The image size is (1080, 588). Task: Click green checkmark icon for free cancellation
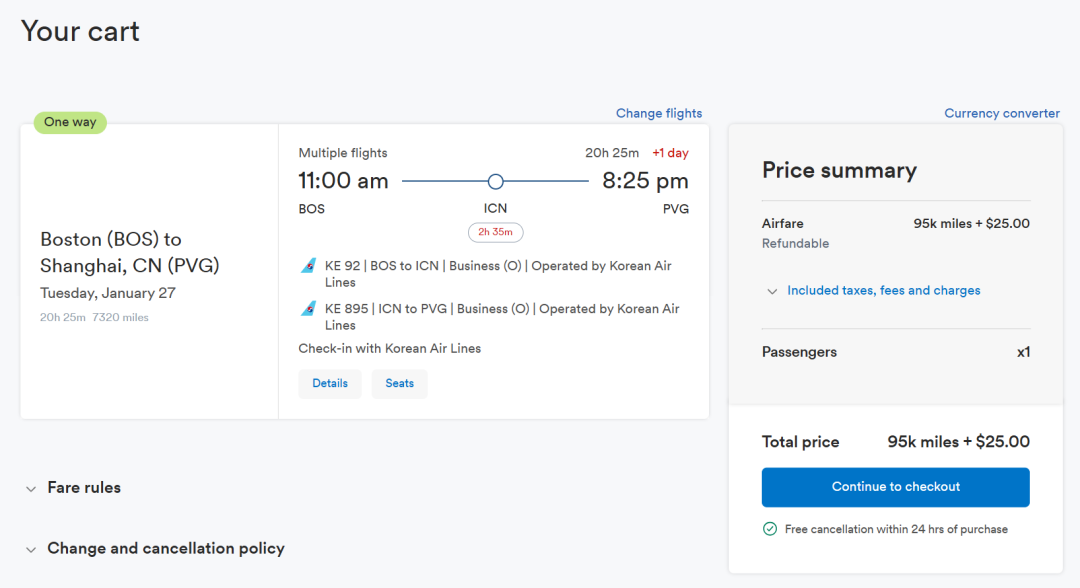click(770, 529)
